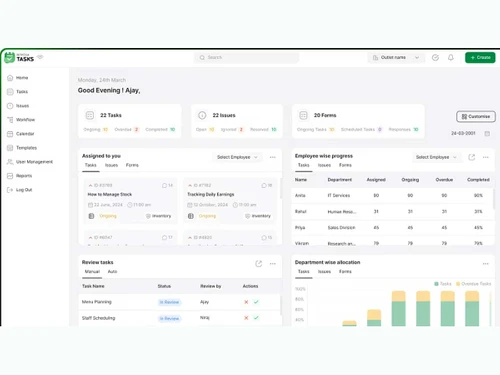
Task: Click the green Create button
Action: [x=480, y=57]
